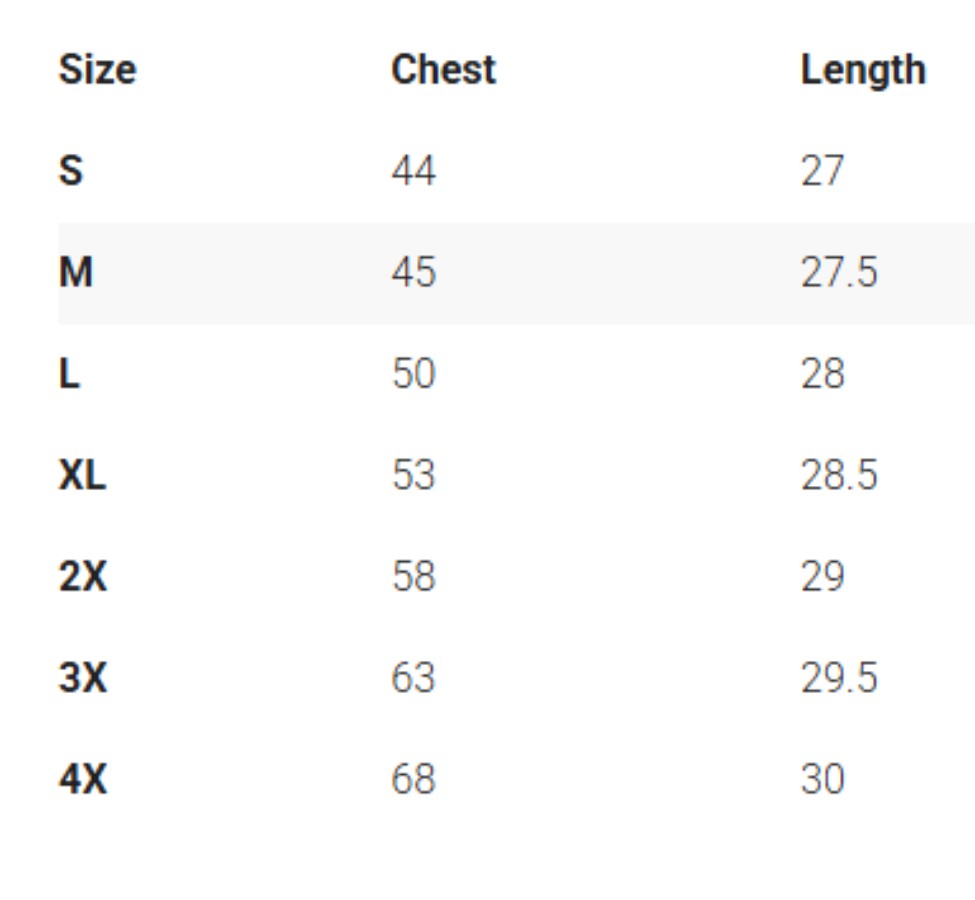Select the XL size row label

82,475
